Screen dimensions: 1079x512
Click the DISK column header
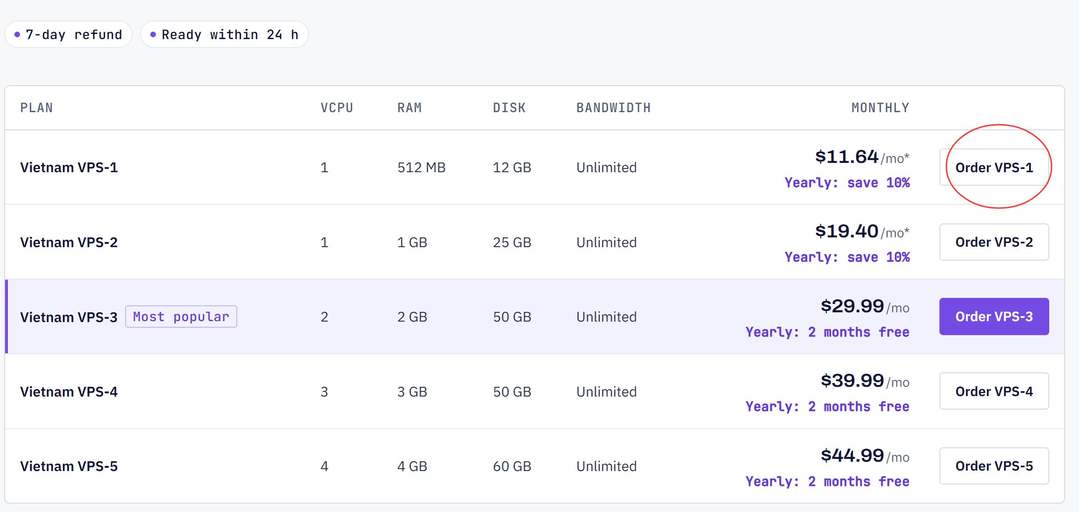pos(509,108)
